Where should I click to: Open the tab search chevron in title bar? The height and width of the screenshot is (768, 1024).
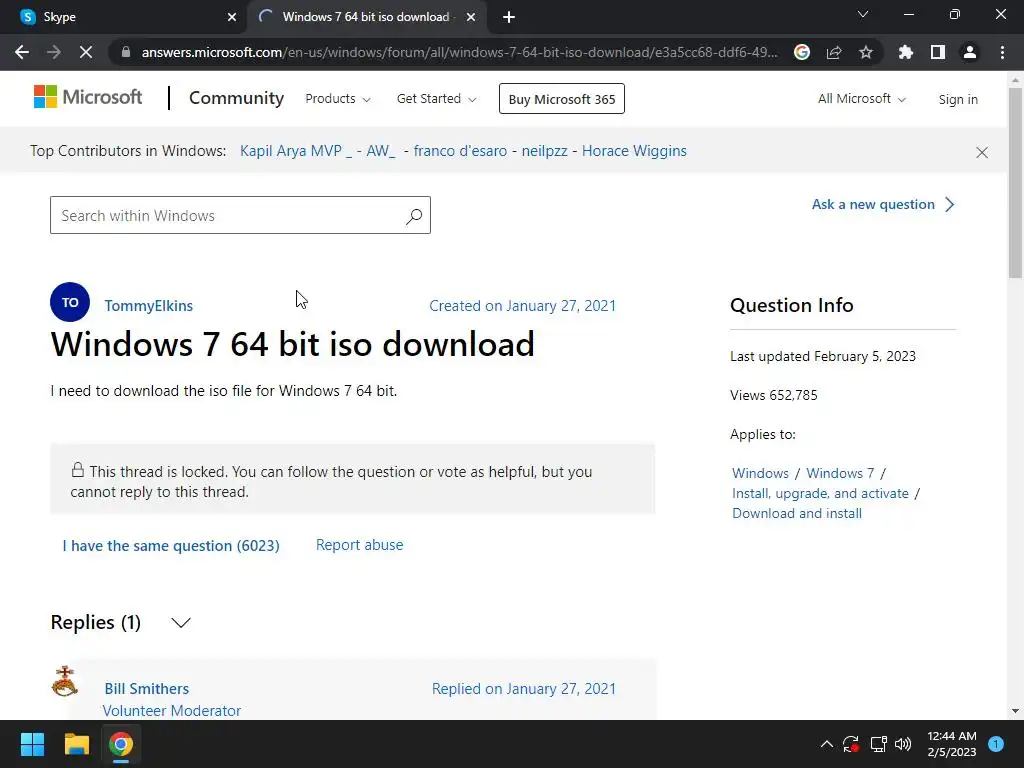pyautogui.click(x=863, y=14)
